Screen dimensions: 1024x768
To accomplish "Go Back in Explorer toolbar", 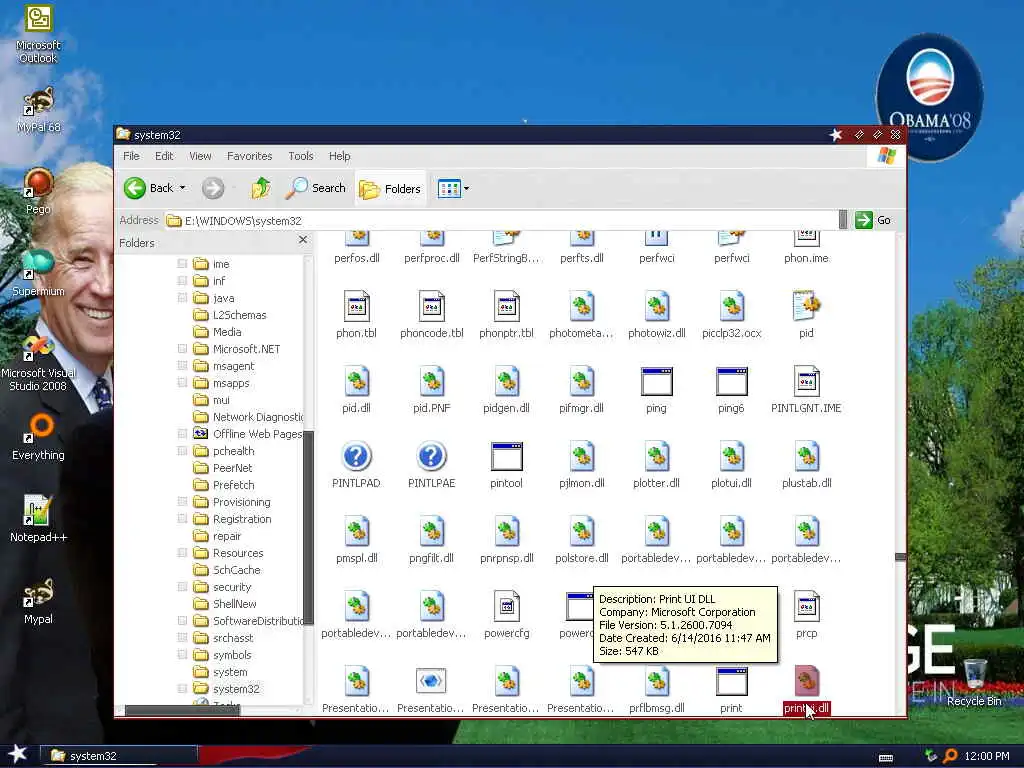I will [149, 188].
